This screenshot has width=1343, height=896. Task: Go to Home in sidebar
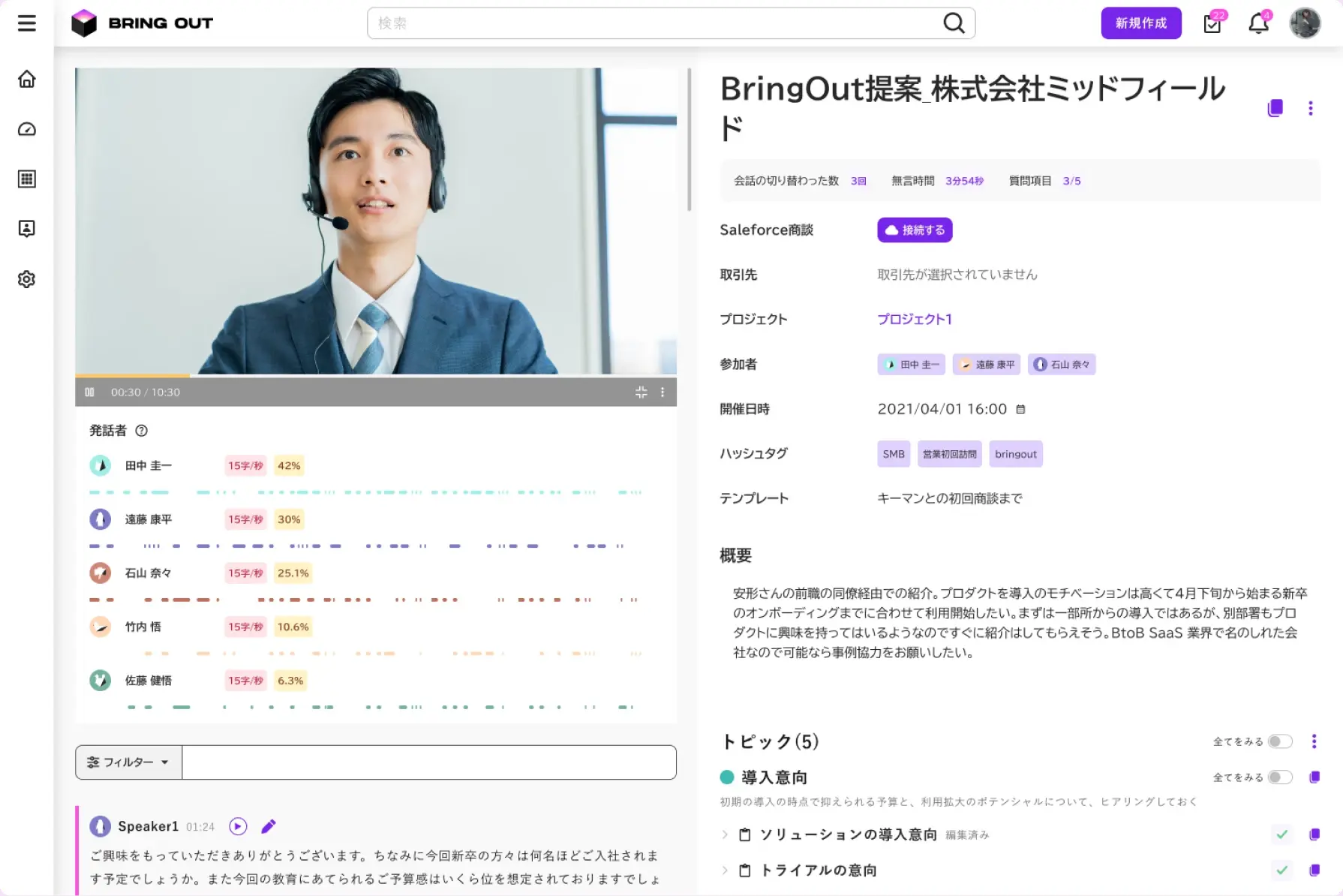coord(27,80)
